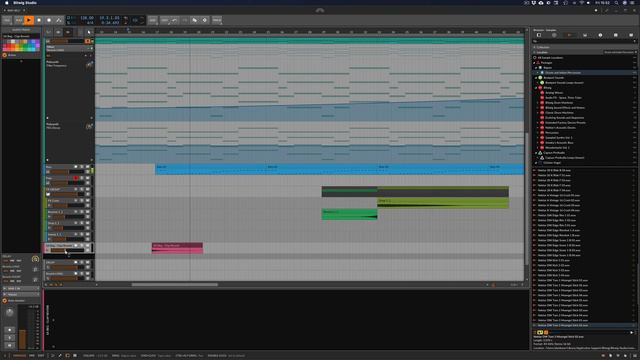Expand the Classic Drum Machines node
Image resolution: width=640 pixels, height=360 pixels.
tap(539, 113)
